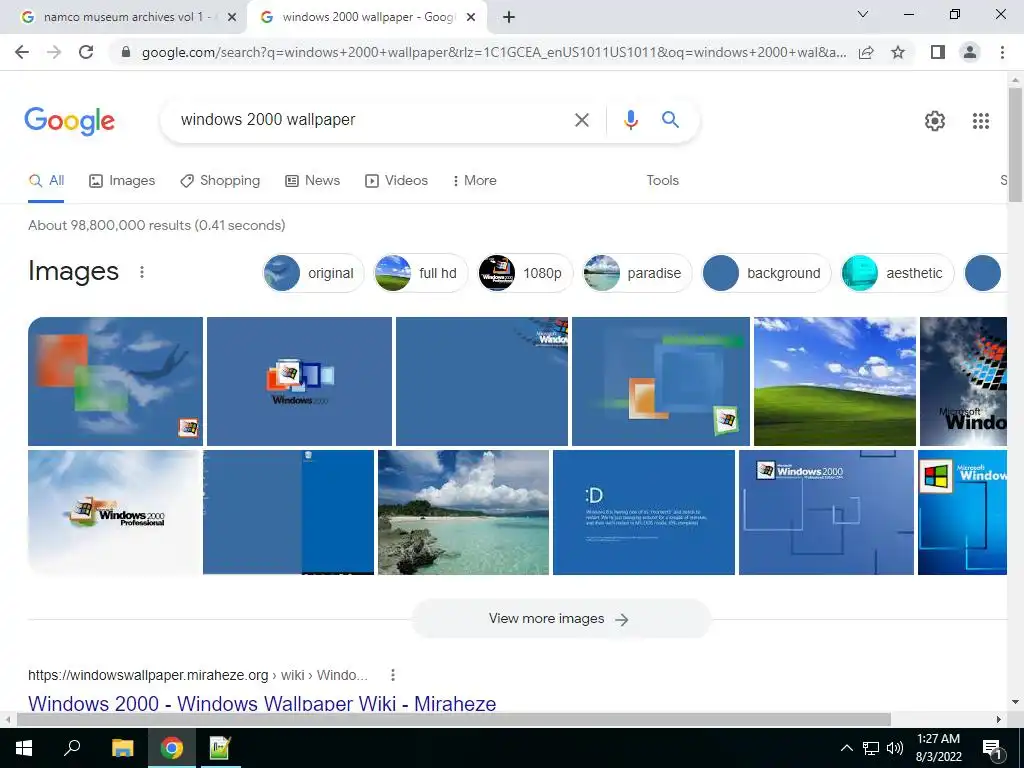
Task: Clear the search box with X
Action: click(581, 120)
